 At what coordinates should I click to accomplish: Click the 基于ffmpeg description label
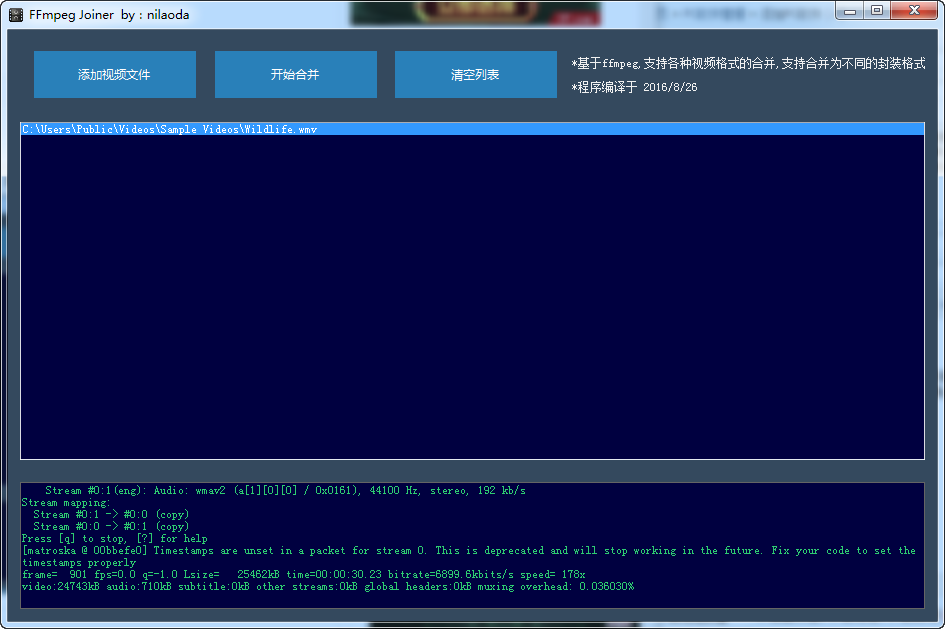(748, 64)
